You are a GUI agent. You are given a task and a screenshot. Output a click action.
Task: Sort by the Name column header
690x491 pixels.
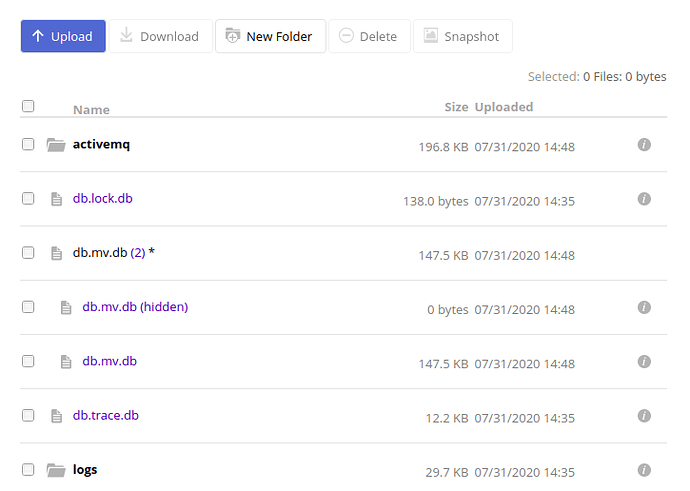tap(91, 110)
